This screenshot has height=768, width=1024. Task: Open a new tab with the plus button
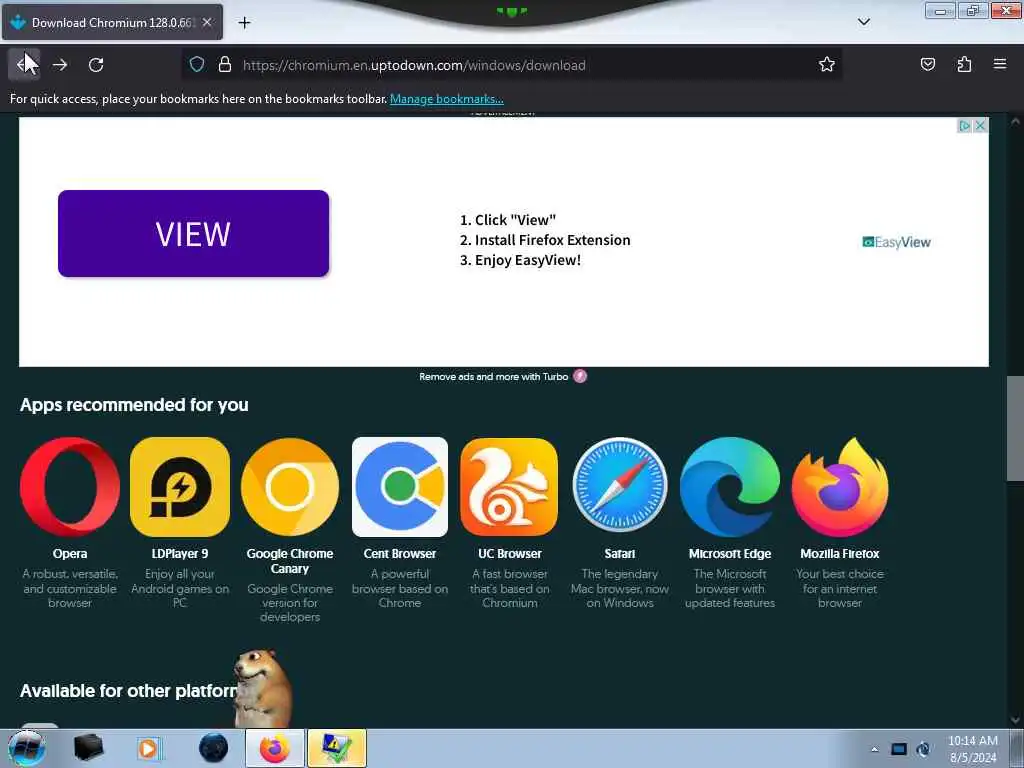point(244,23)
